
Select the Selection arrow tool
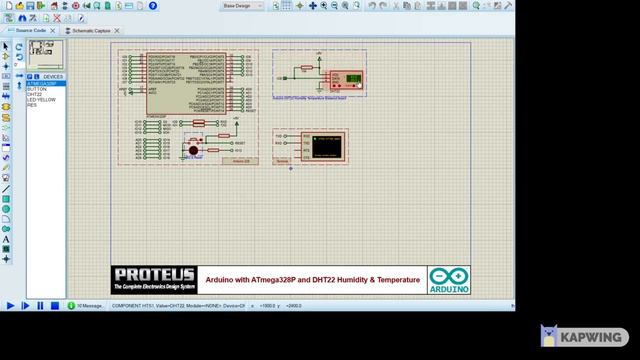6,46
